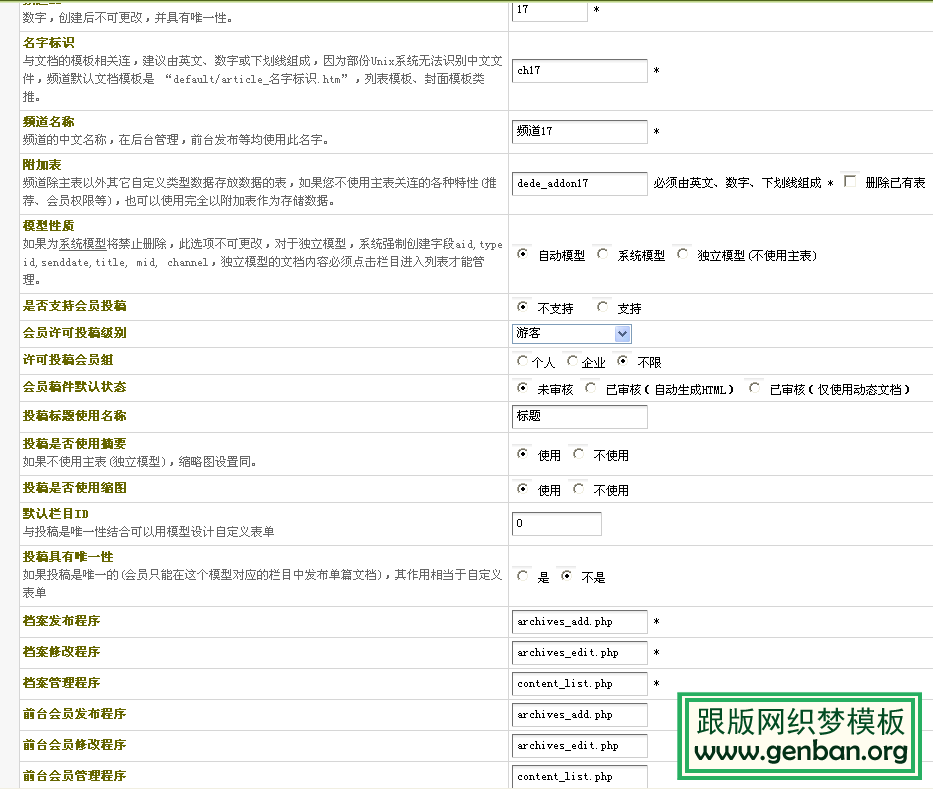
Task: Select 独立模型 (不使用主表) radio button
Action: (x=682, y=254)
